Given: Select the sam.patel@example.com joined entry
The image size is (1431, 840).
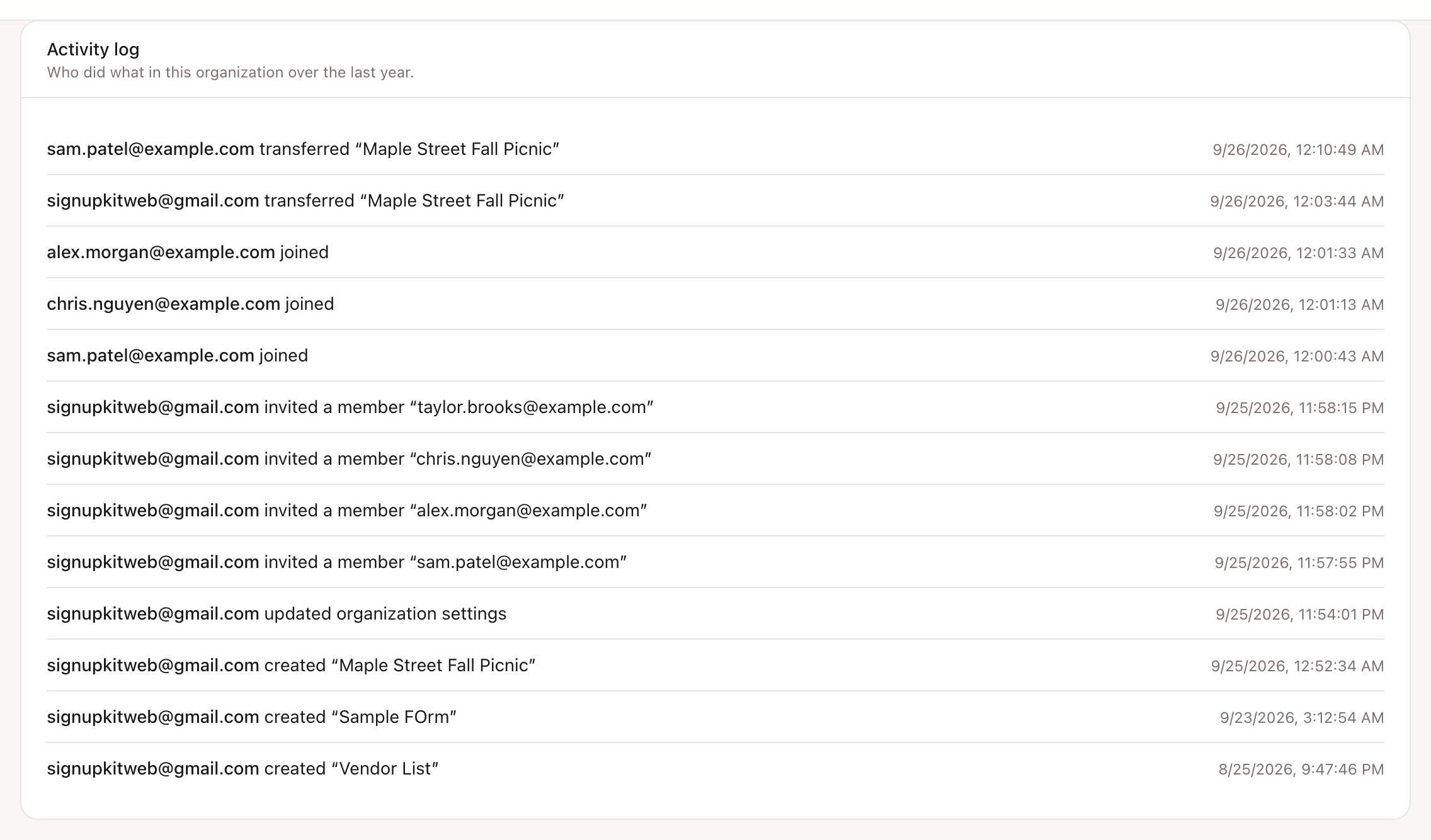Looking at the screenshot, I should (715, 356).
